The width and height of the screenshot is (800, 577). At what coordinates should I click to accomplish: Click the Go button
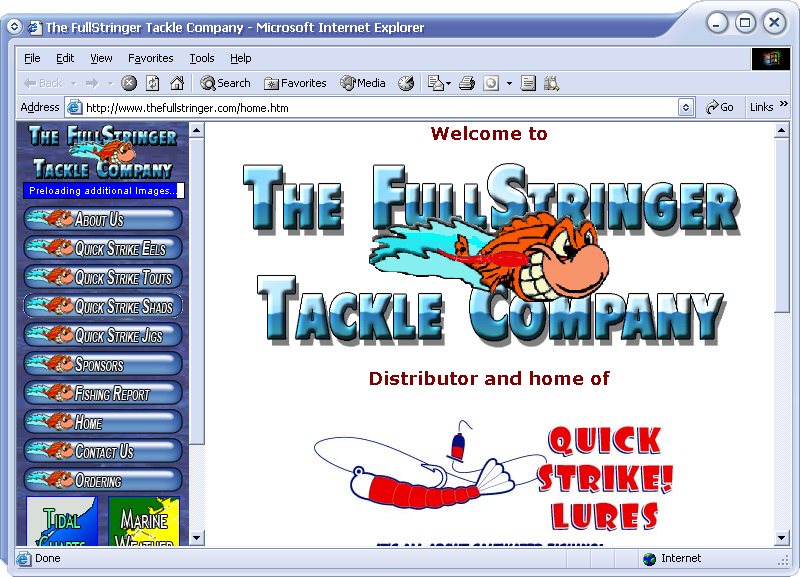(719, 107)
